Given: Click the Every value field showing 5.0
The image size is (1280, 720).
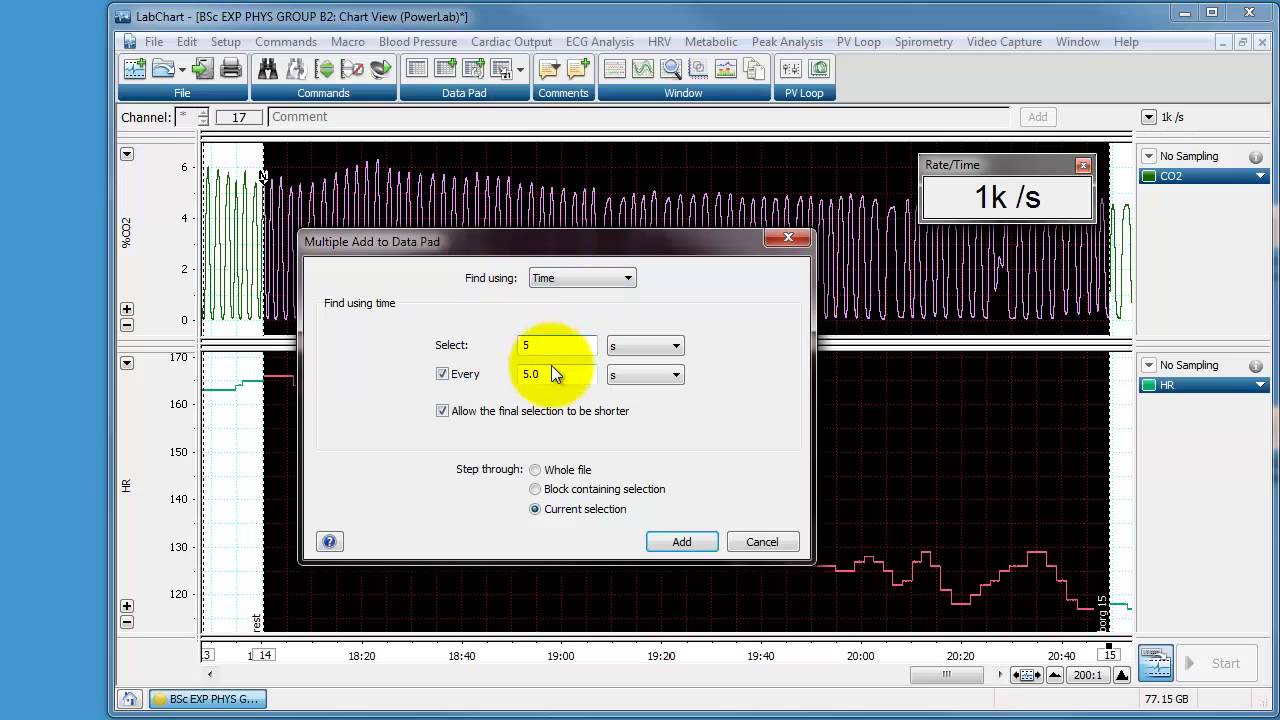Looking at the screenshot, I should point(557,375).
